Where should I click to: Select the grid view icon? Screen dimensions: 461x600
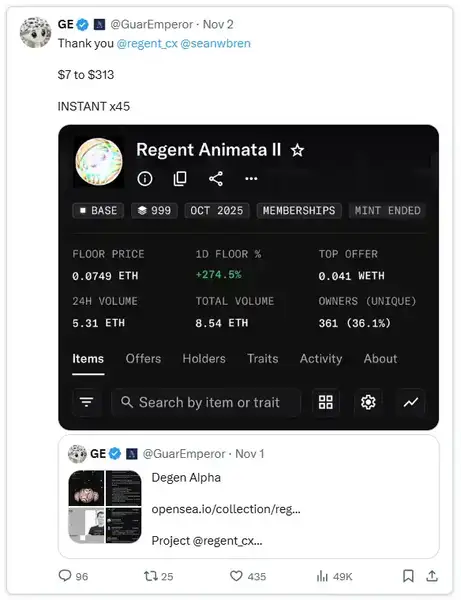(326, 402)
